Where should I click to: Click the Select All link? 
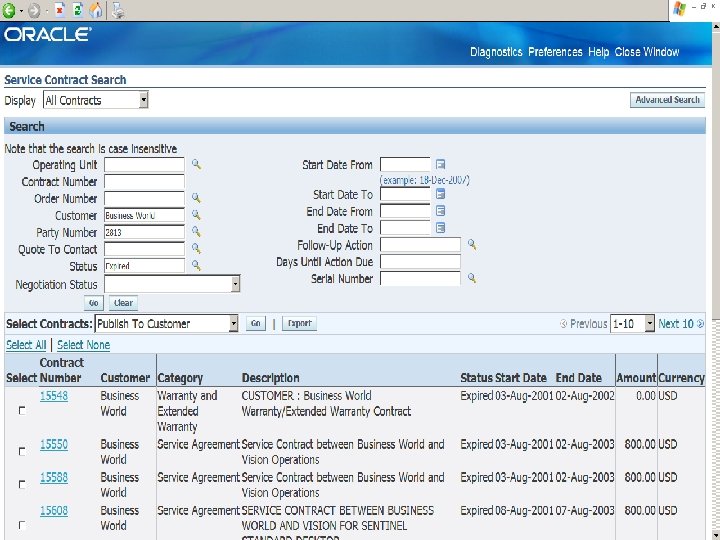click(x=26, y=345)
